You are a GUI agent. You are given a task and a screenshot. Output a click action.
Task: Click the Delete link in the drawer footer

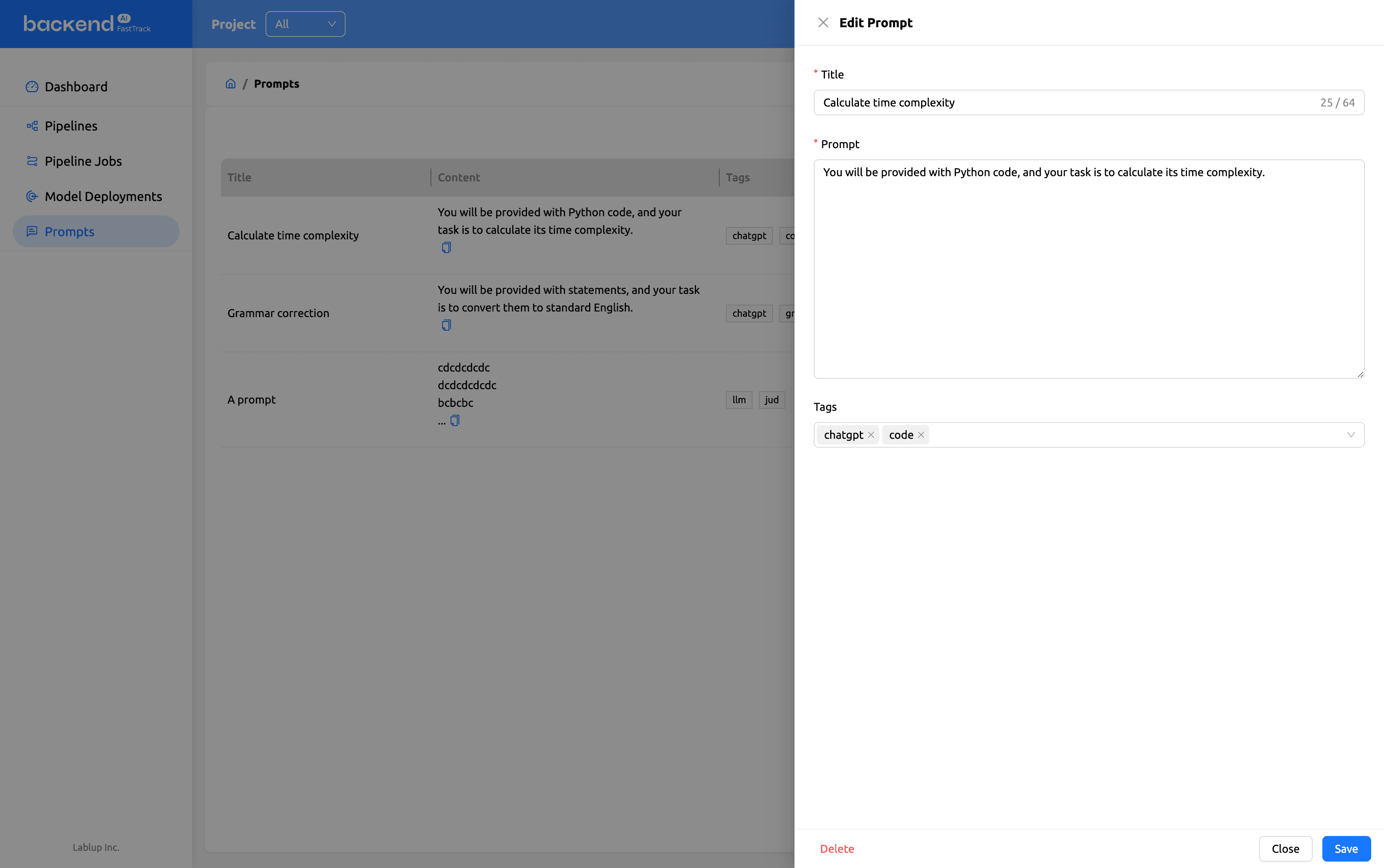pos(837,848)
